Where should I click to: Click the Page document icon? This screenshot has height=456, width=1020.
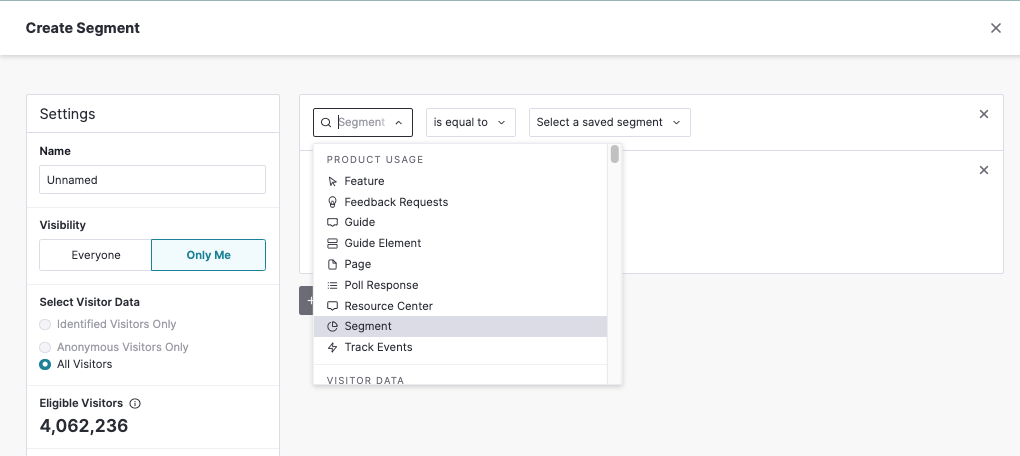(333, 264)
